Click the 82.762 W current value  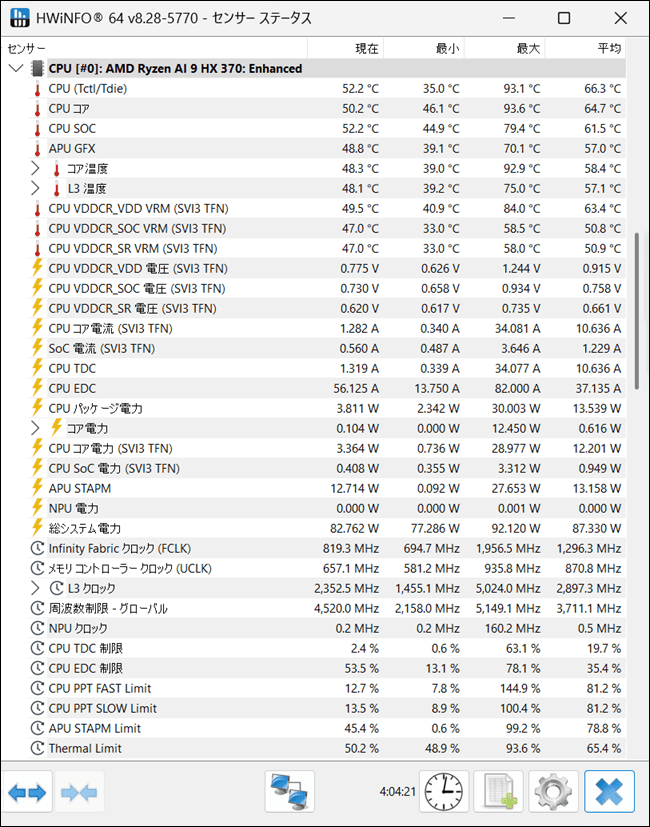click(355, 528)
